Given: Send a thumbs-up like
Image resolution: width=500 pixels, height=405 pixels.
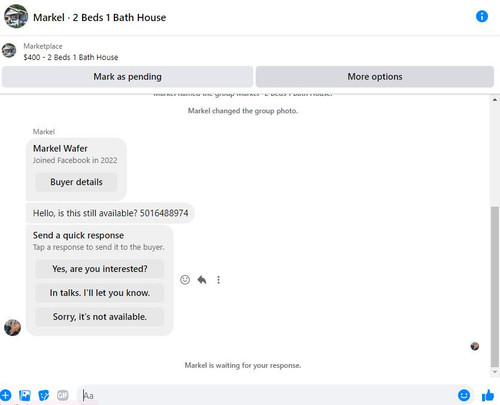Looking at the screenshot, I should [488, 396].
